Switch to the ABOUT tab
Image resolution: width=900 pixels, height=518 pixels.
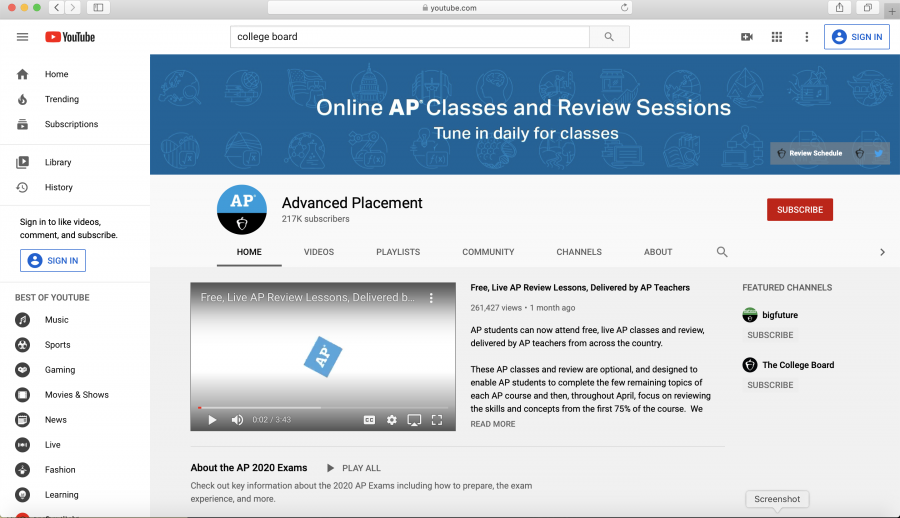[x=658, y=252]
